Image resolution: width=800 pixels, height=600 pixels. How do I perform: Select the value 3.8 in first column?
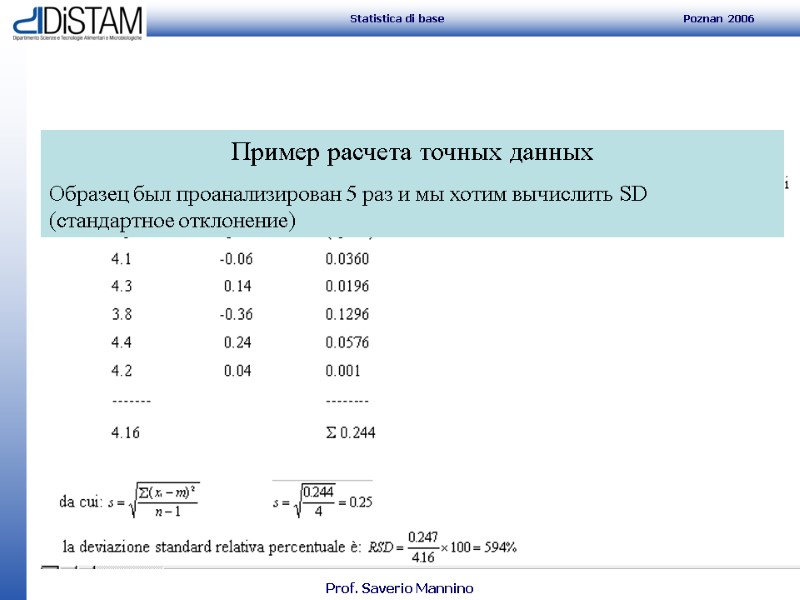[x=121, y=314]
